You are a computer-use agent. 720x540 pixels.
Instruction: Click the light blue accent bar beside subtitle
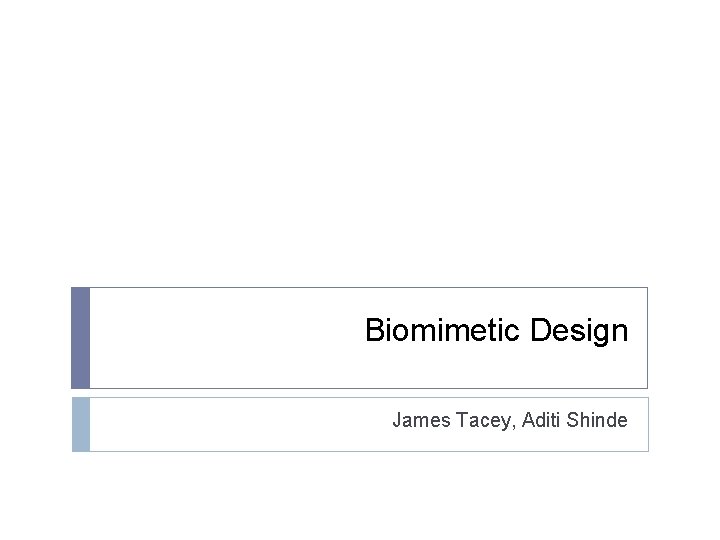[x=80, y=424]
